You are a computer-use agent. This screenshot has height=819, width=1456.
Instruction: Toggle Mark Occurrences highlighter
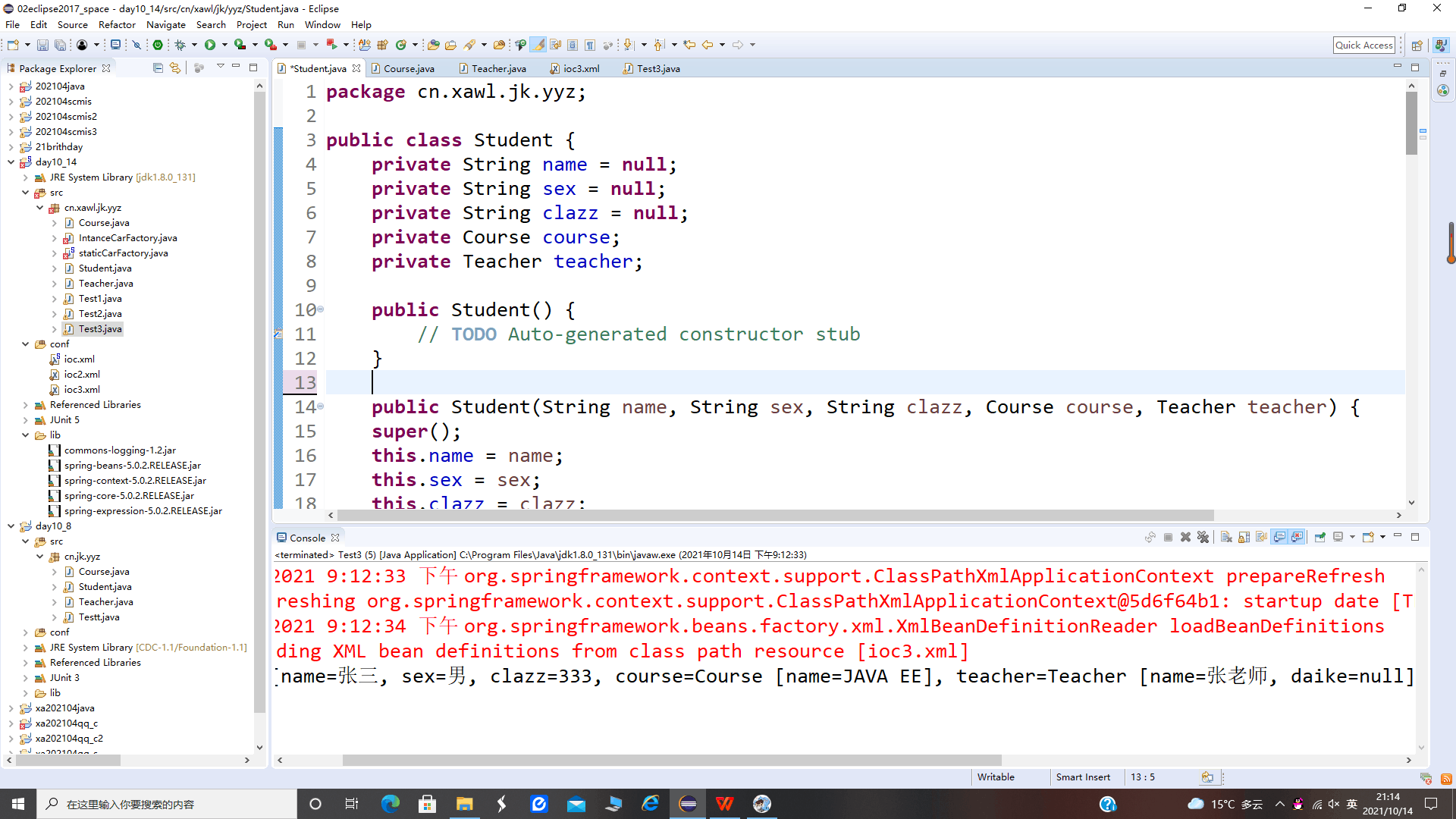click(538, 45)
